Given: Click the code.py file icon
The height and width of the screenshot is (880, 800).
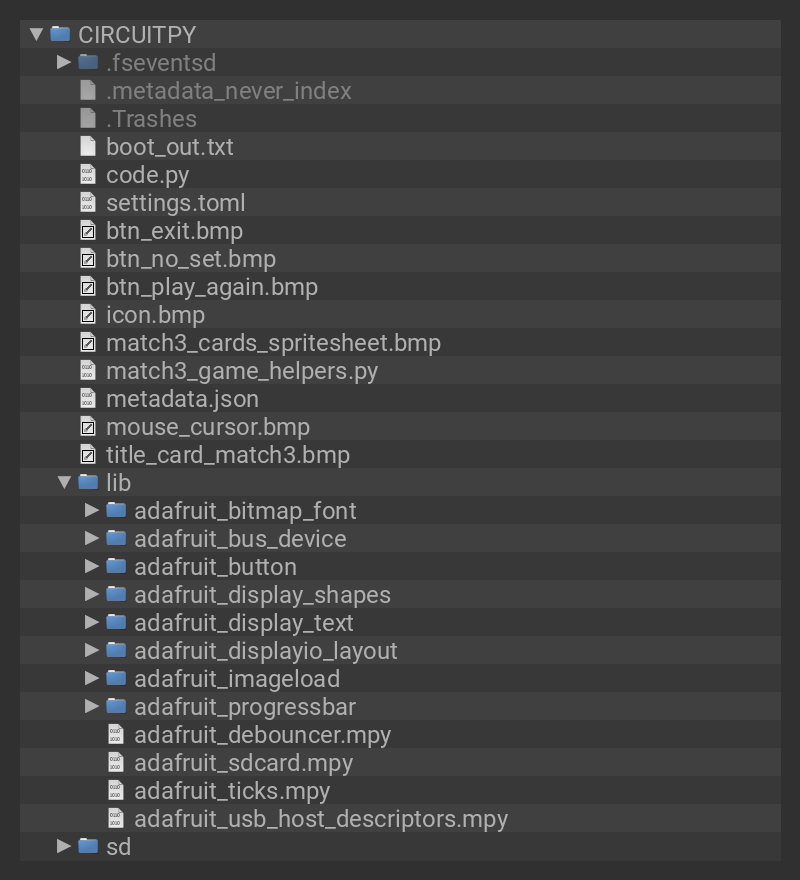Looking at the screenshot, I should point(88,174).
